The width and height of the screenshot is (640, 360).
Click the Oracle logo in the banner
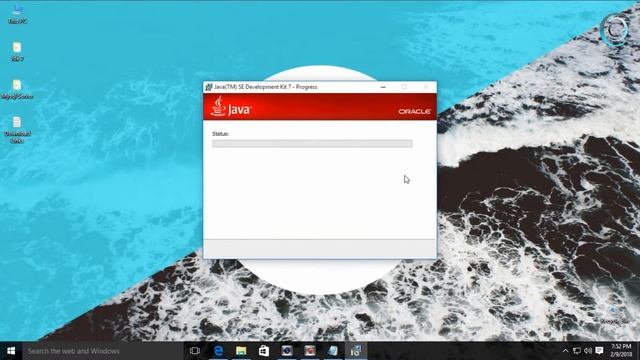414,111
